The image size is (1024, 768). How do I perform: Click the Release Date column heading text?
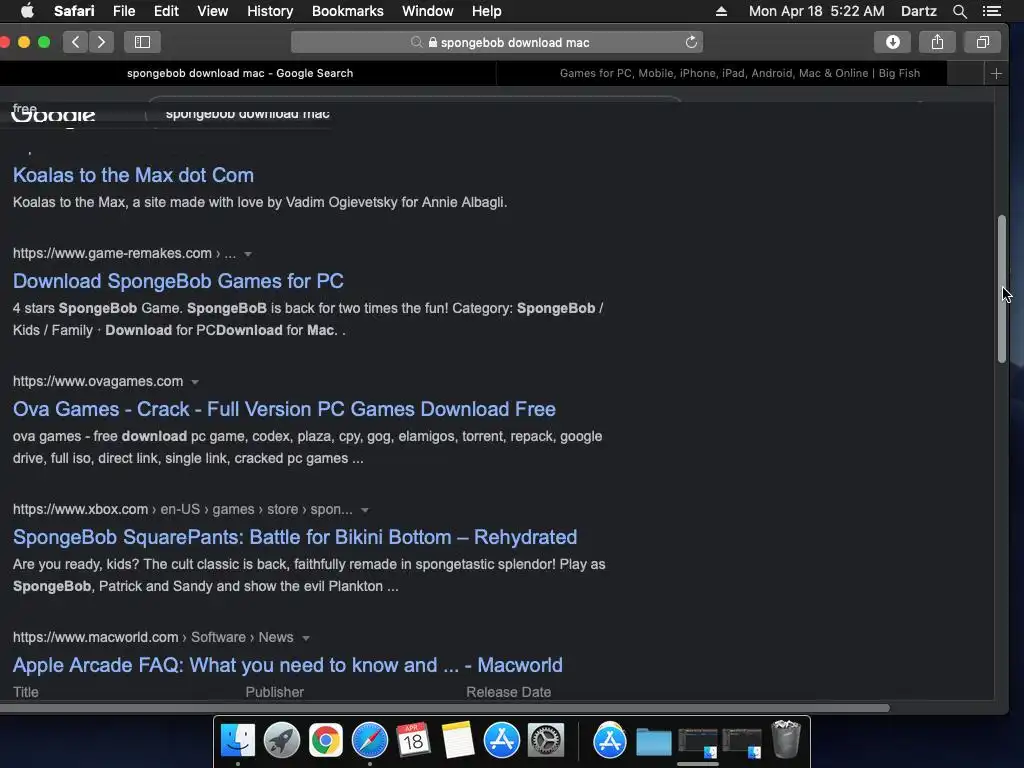click(509, 692)
